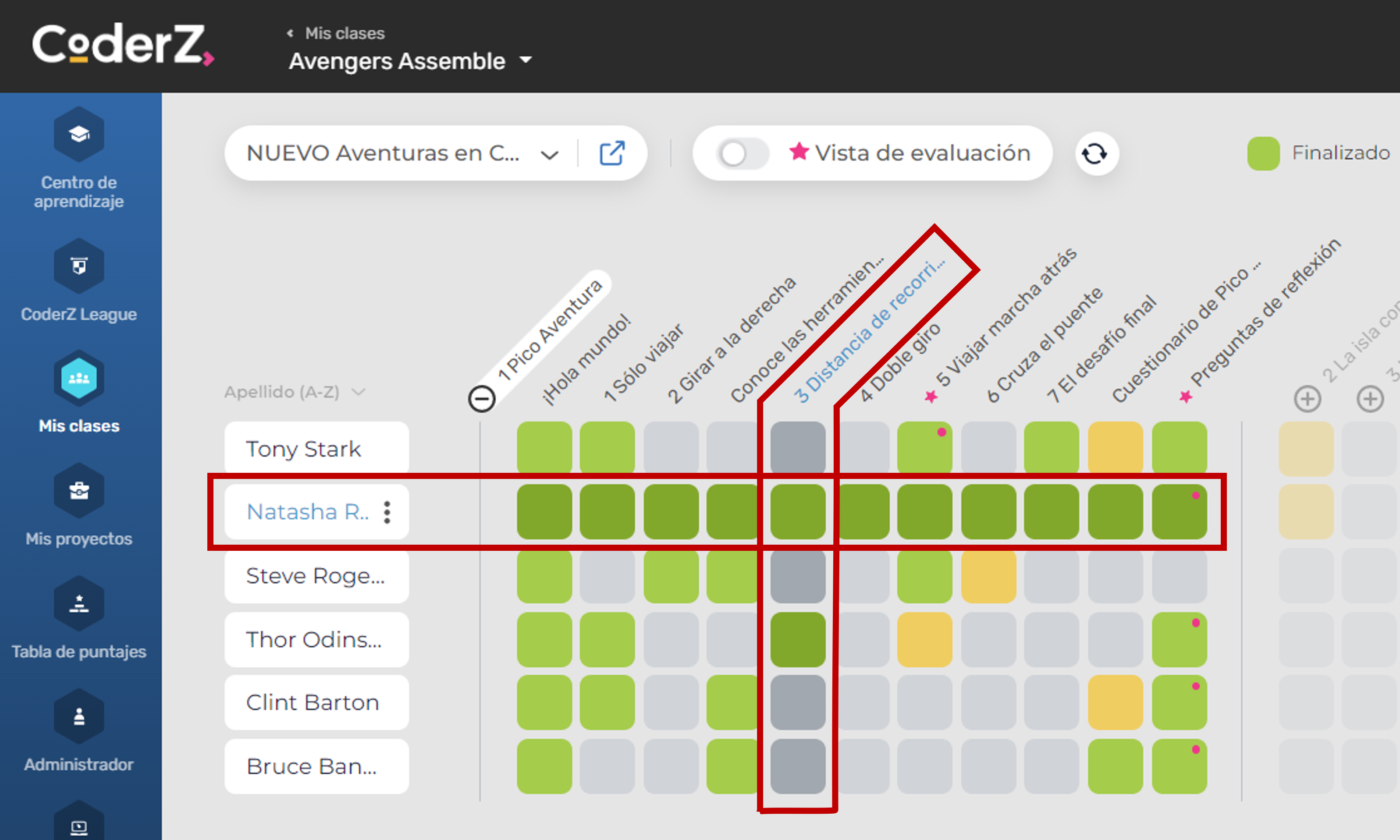Open course in new window icon
Viewport: 1400px width, 840px height.
612,153
